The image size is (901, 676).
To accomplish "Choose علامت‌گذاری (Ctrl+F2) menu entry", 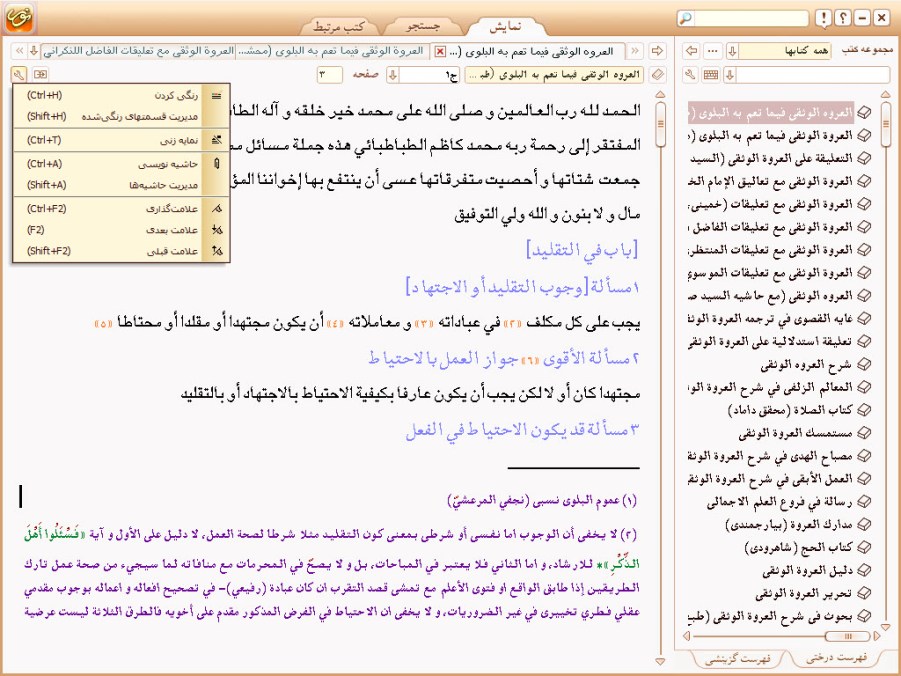I will tap(121, 209).
